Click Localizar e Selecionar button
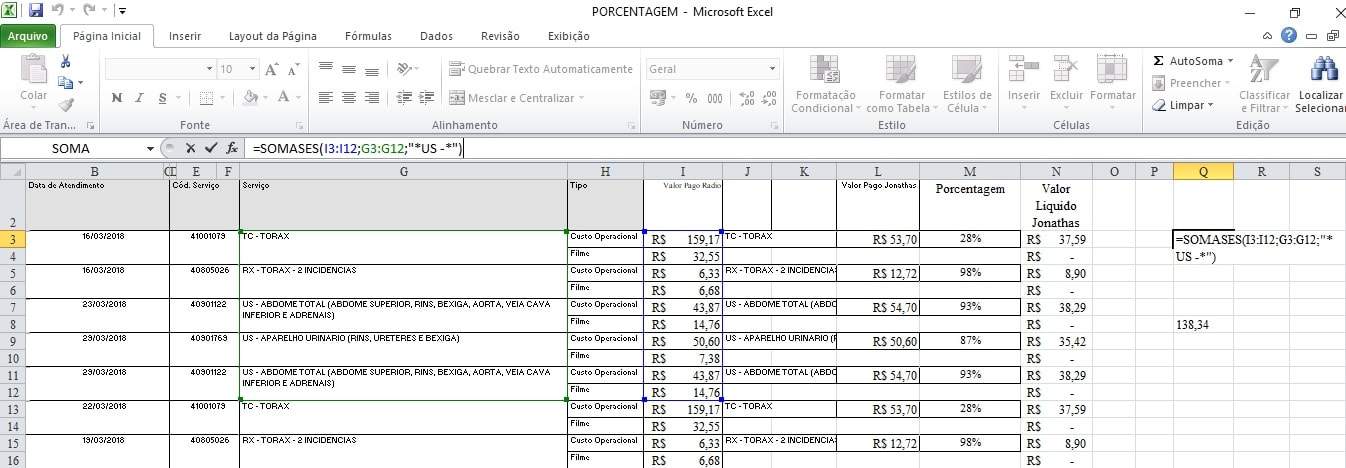This screenshot has height=468, width=1346. (1320, 84)
